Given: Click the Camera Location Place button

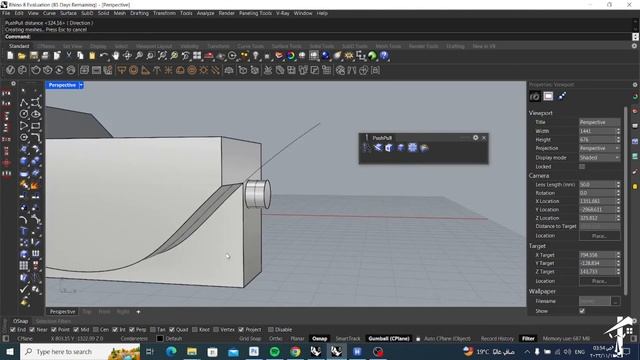Looking at the screenshot, I should pos(599,236).
